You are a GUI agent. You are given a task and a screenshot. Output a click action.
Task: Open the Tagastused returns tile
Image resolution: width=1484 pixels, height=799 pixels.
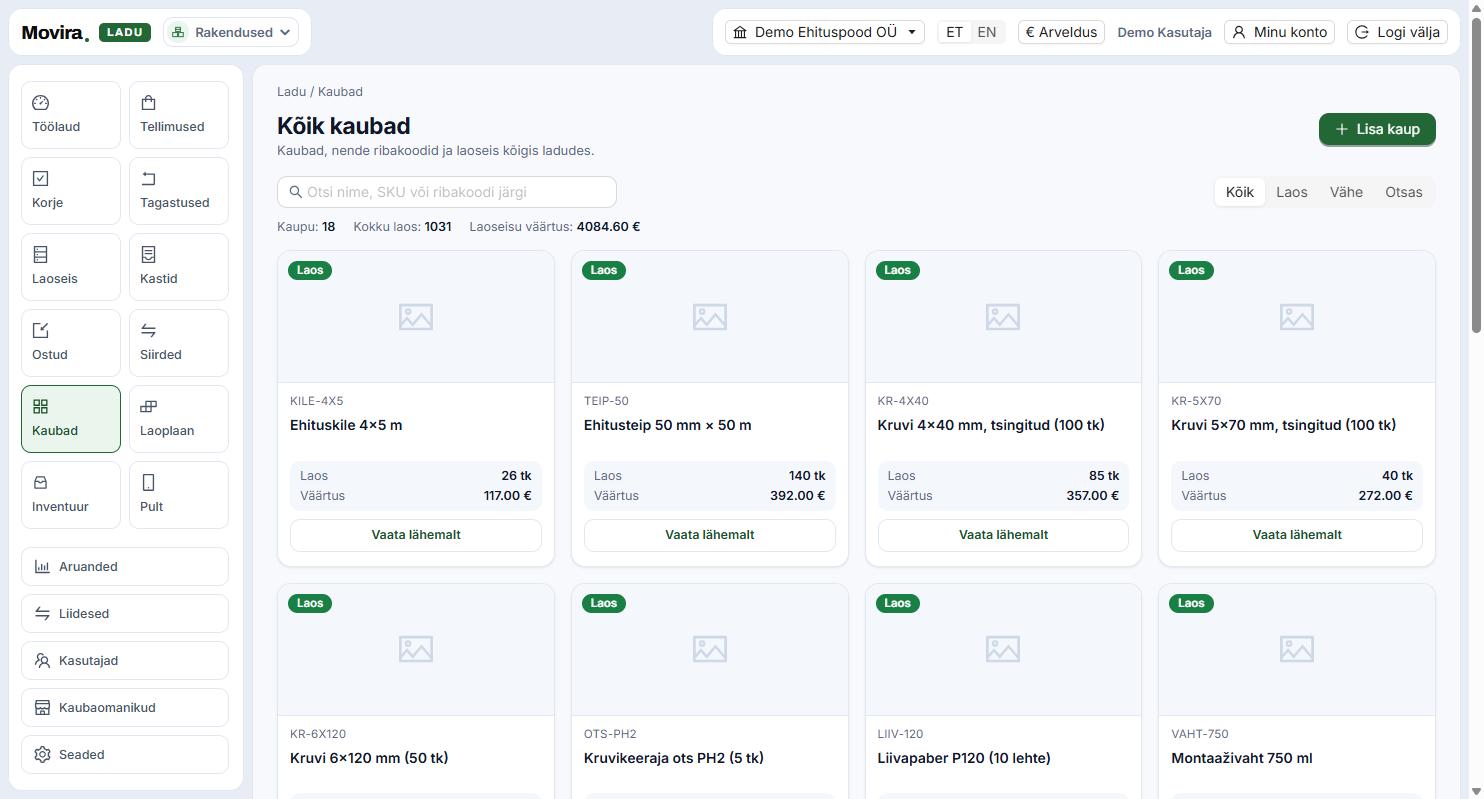(179, 191)
